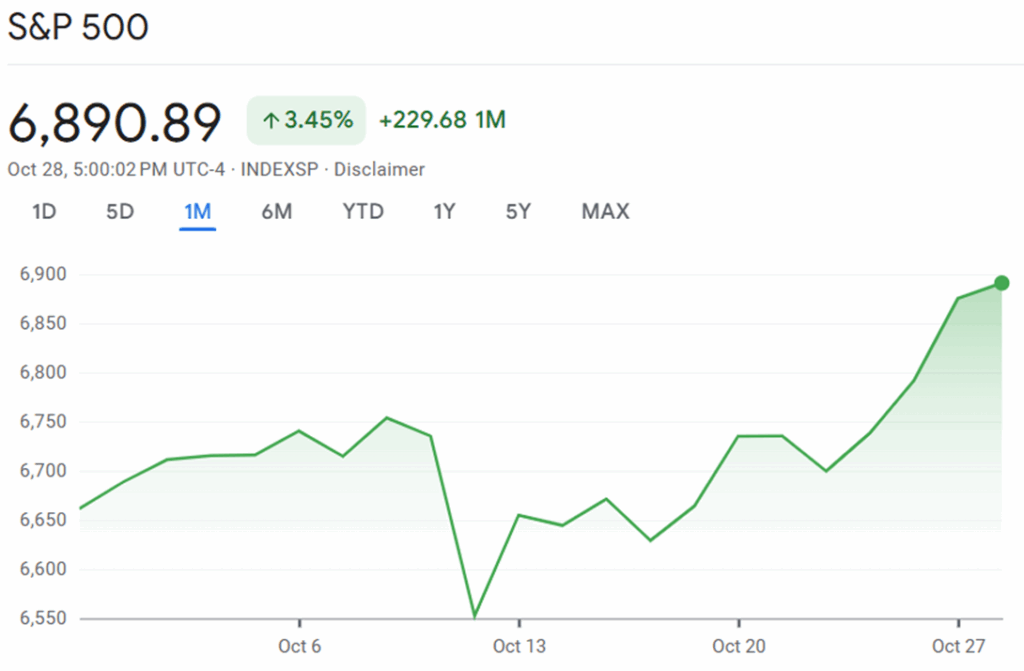Click the Oct 13 axis label
This screenshot has height=671, width=1024.
[x=519, y=646]
